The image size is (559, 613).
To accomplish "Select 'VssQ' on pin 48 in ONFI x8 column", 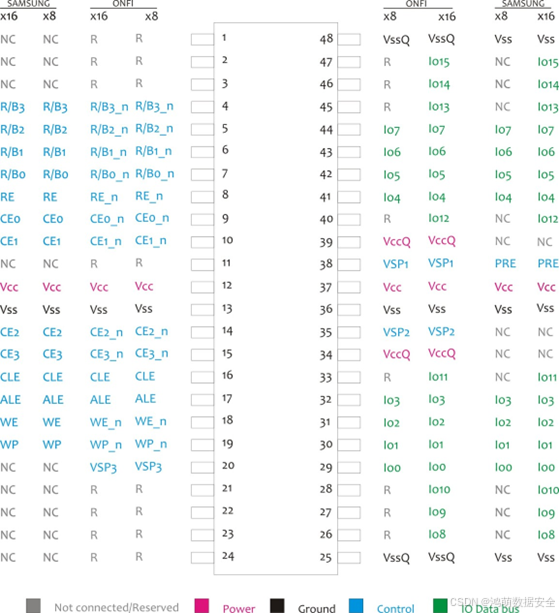I will pyautogui.click(x=396, y=40).
